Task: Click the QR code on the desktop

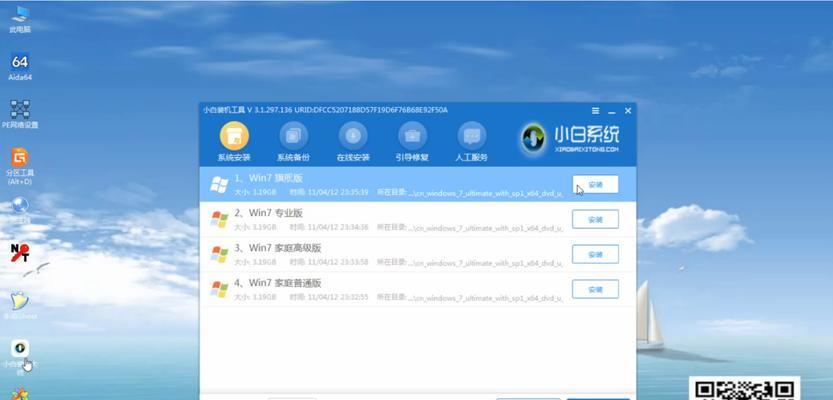Action: coord(744,389)
